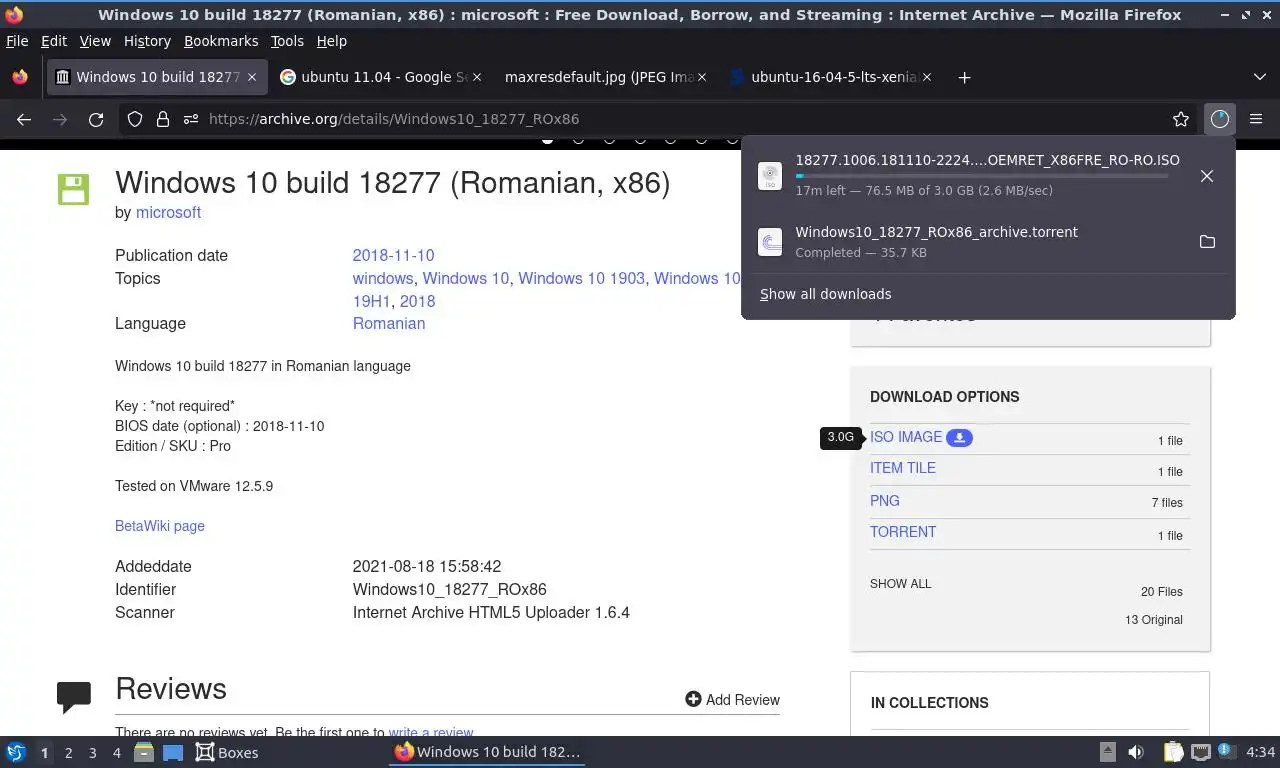This screenshot has width=1280, height=768.
Task: Open the 2018-11-10 publication date link
Action: pyautogui.click(x=393, y=255)
